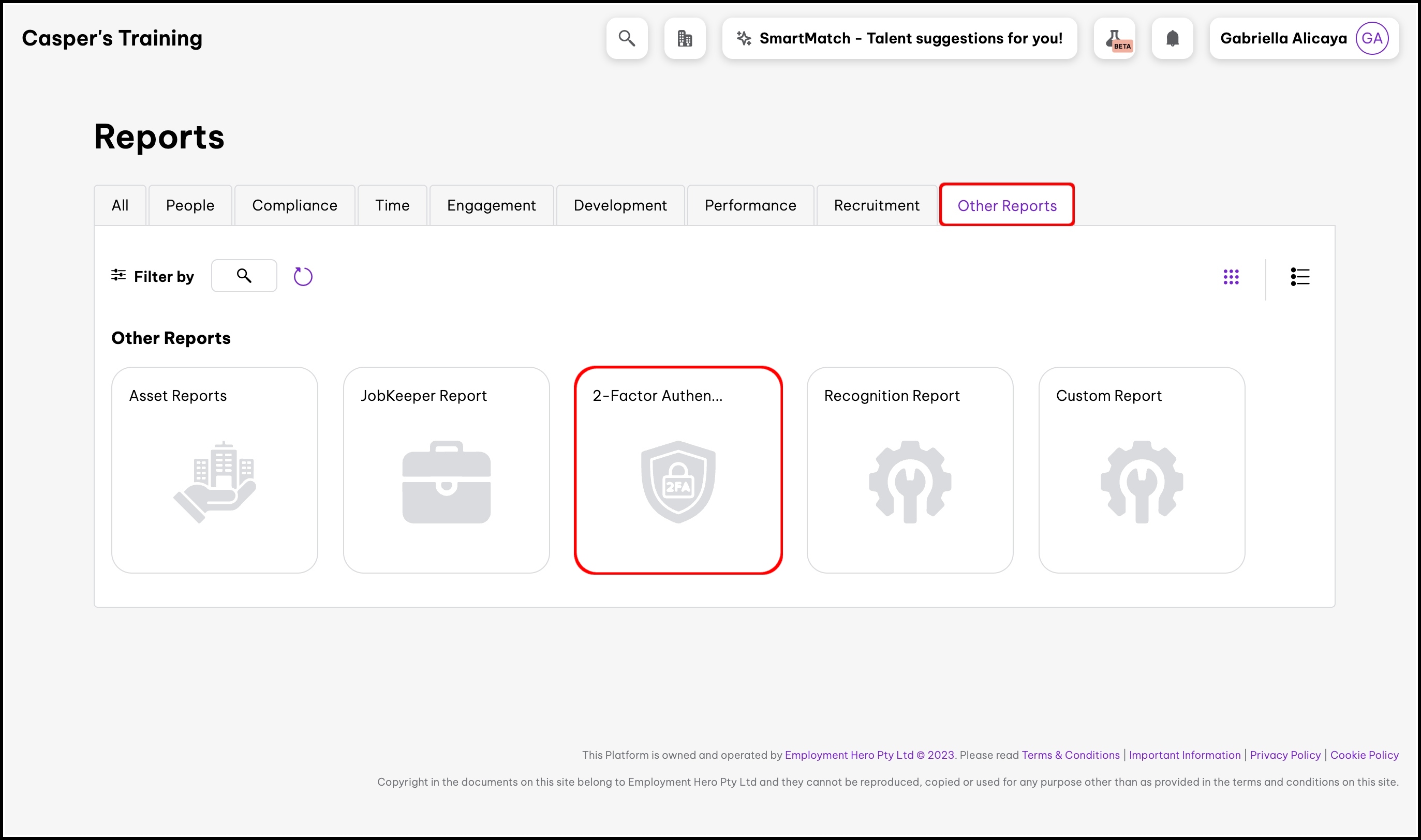Open the organisation building icon
Screen dimensions: 1421x840
click(685, 38)
